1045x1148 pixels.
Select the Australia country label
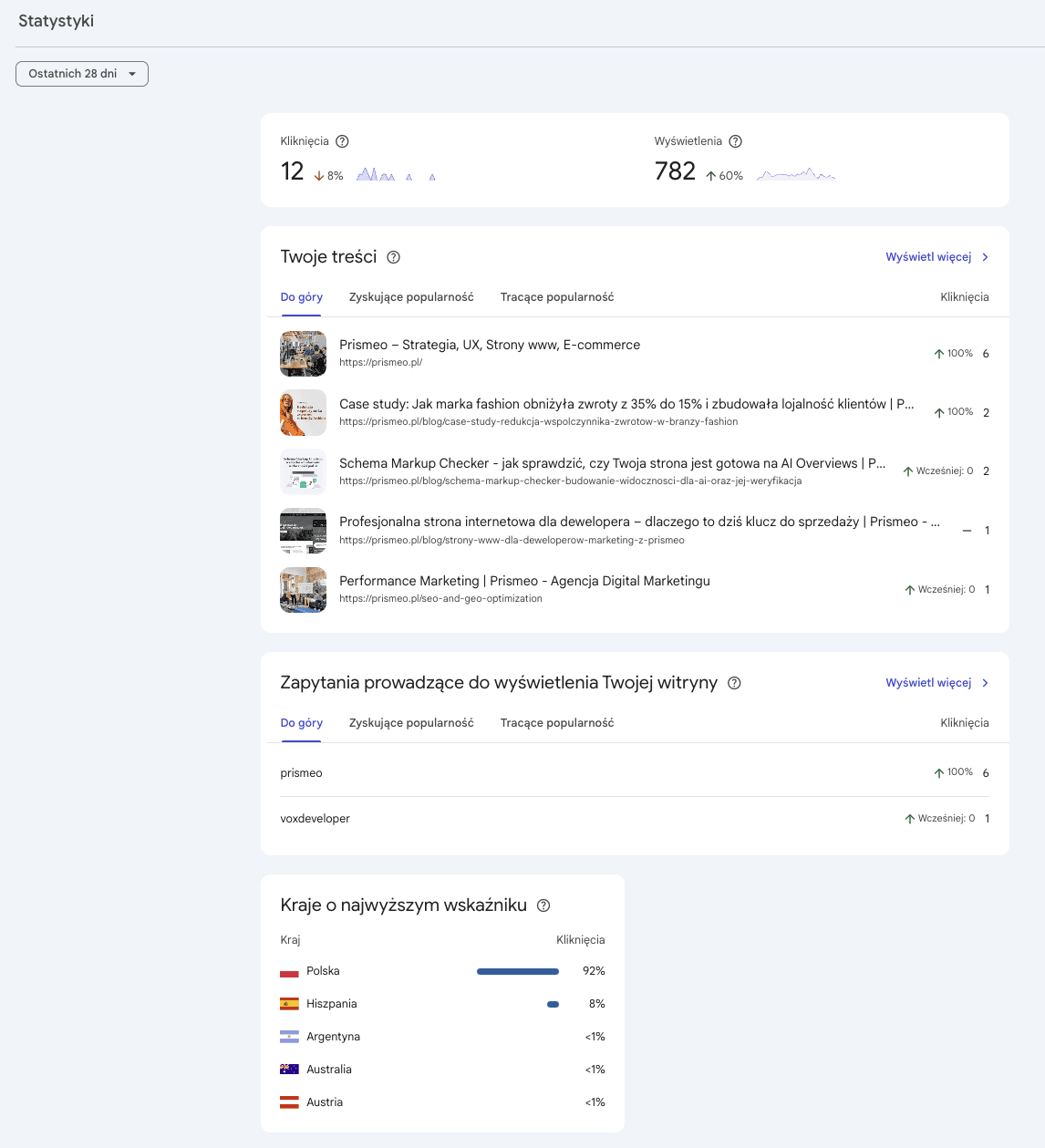tap(329, 1070)
